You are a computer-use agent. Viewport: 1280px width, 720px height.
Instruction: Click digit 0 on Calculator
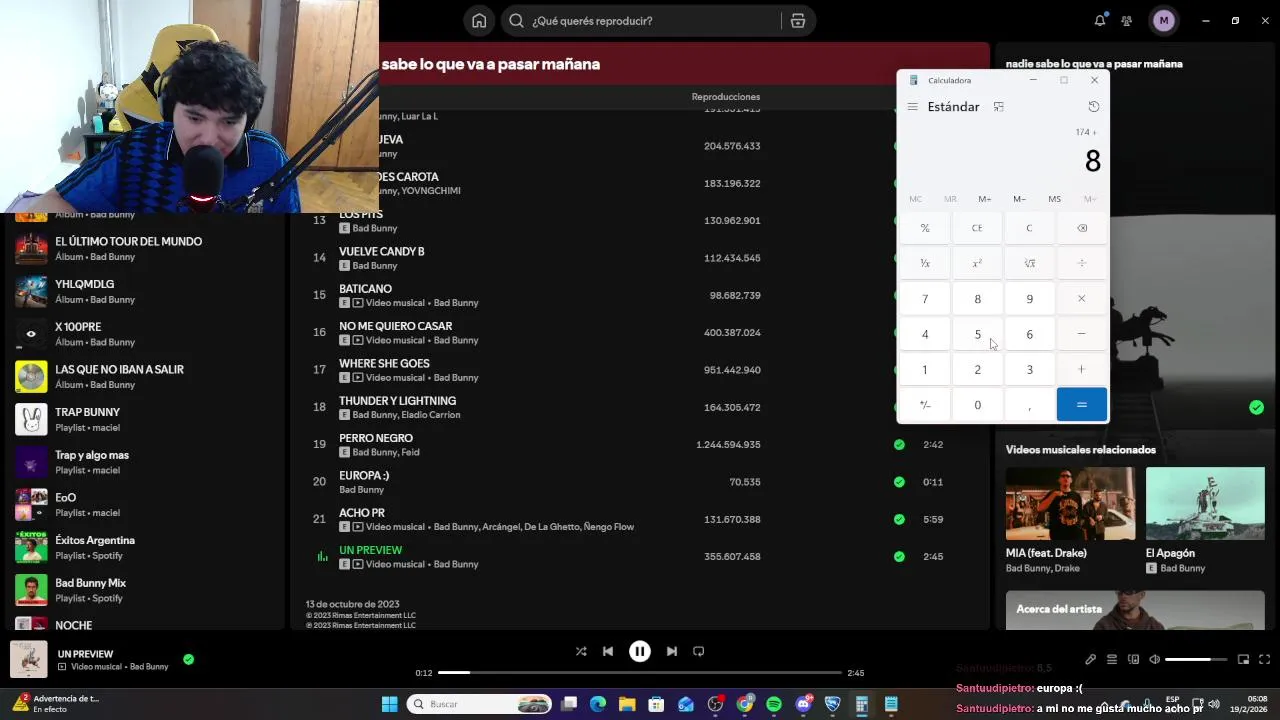[x=977, y=405]
